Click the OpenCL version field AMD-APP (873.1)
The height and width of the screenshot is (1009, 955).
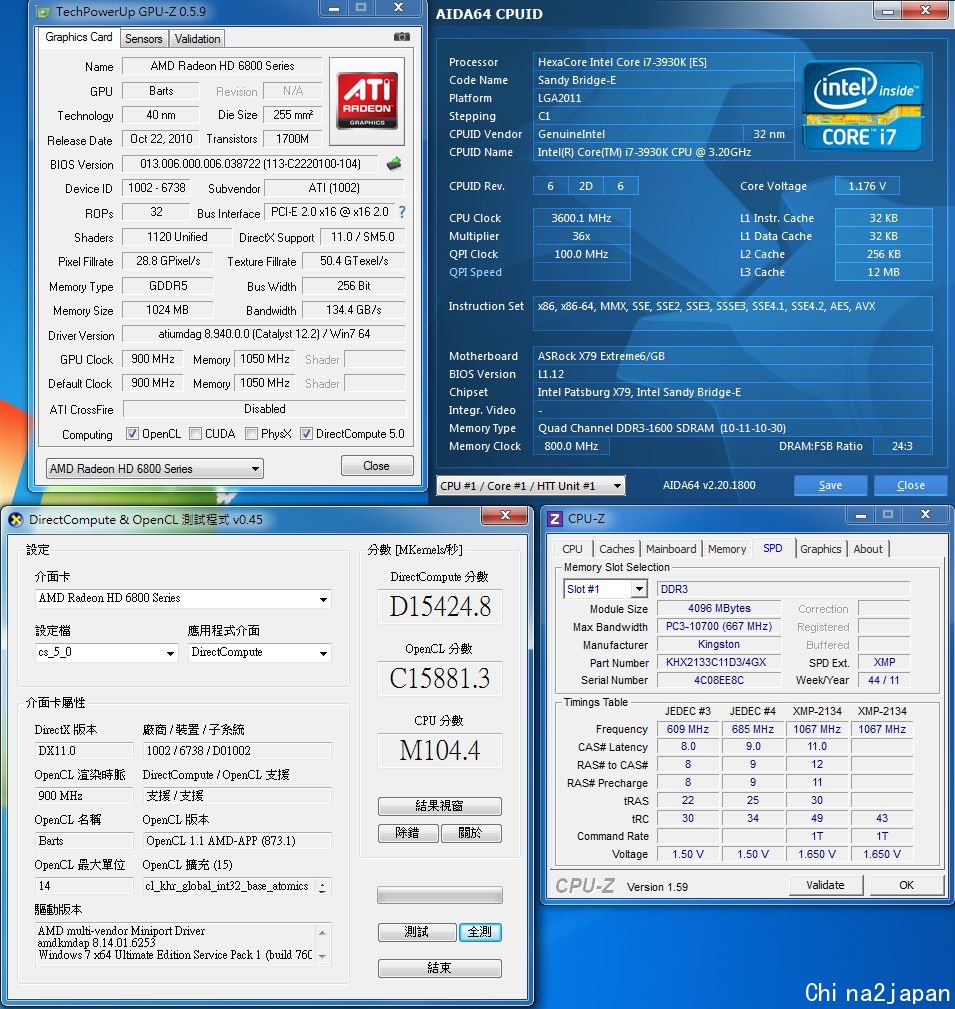(x=237, y=841)
